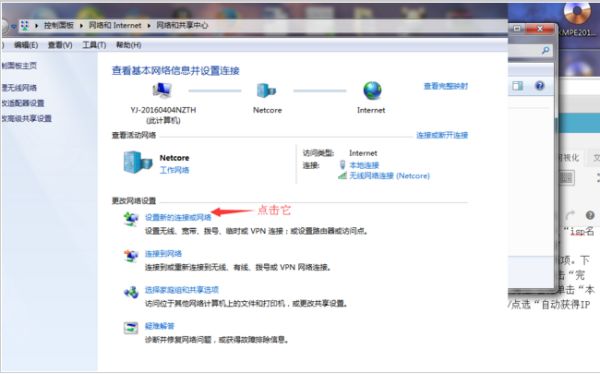Click the Internet globe icon
600x374 pixels.
pos(372,91)
